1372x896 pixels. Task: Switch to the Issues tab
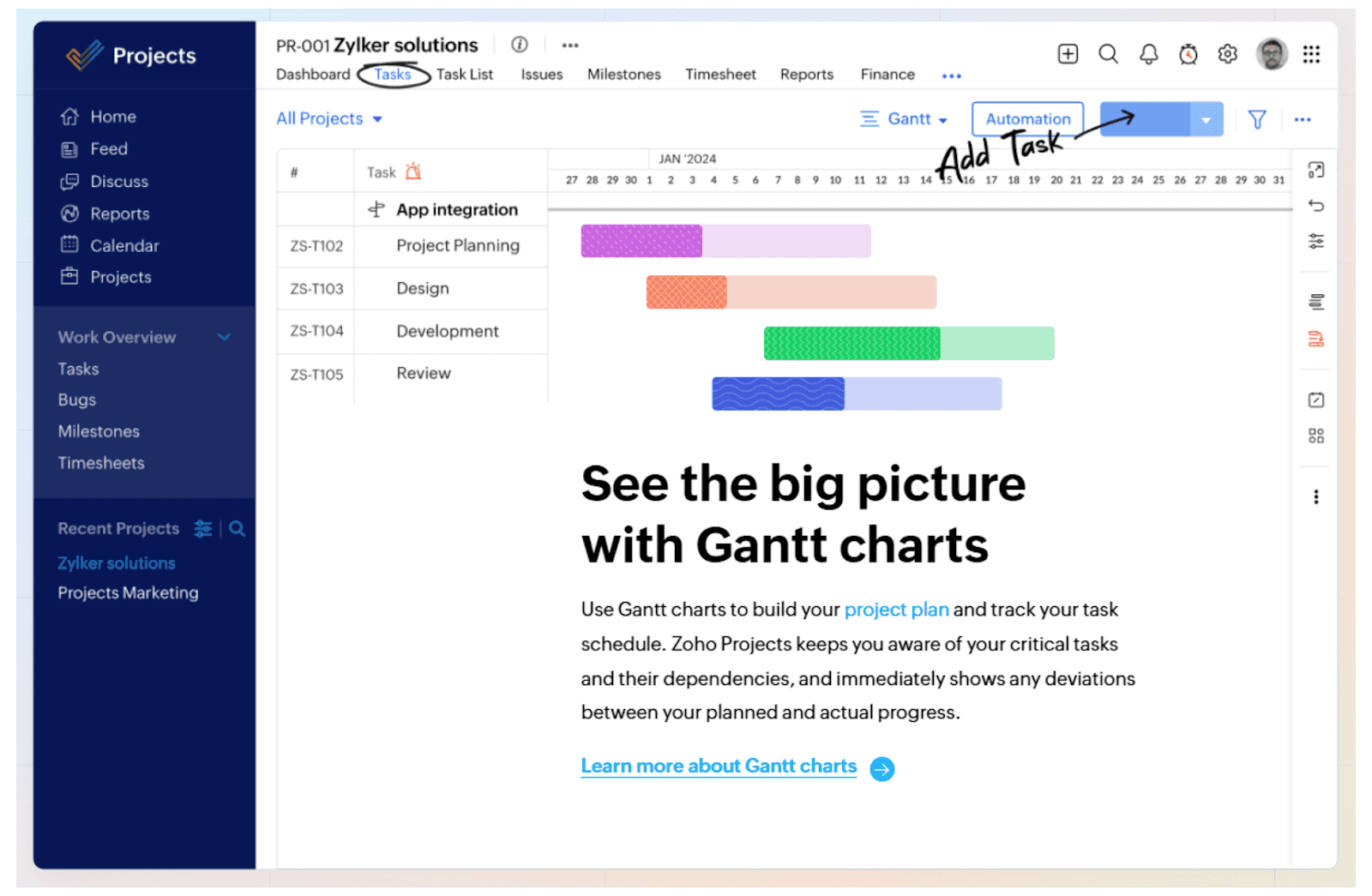(542, 75)
